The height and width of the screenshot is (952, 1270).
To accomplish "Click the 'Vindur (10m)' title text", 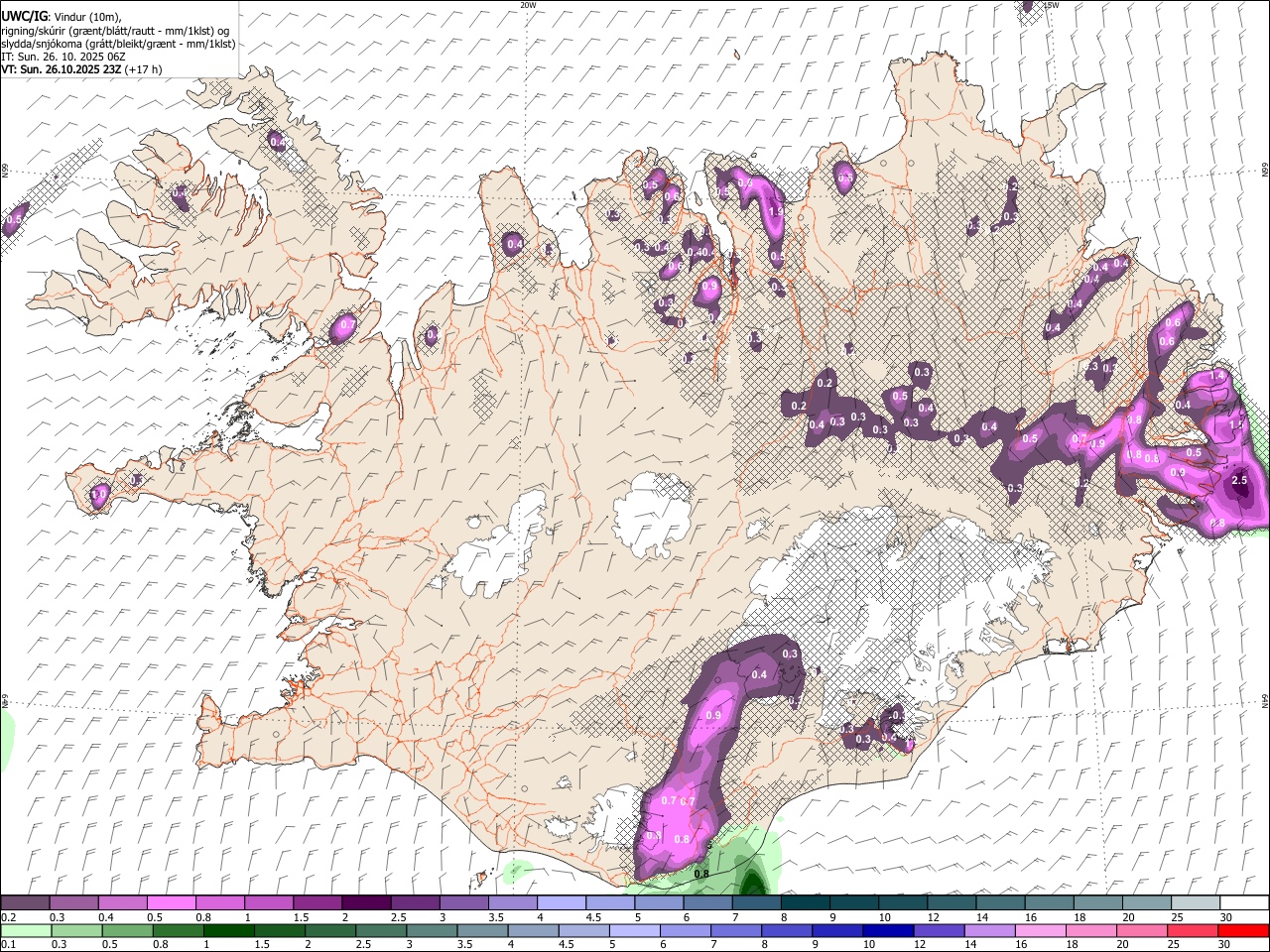I will tap(86, 16).
